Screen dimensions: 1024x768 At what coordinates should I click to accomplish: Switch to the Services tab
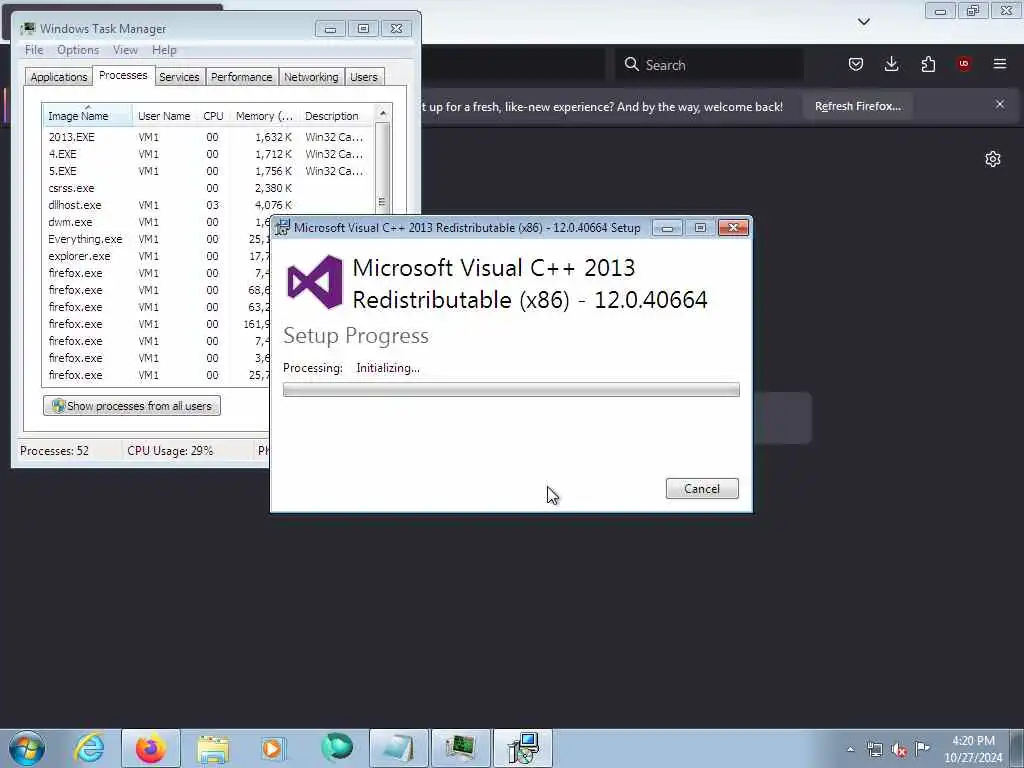[x=179, y=76]
